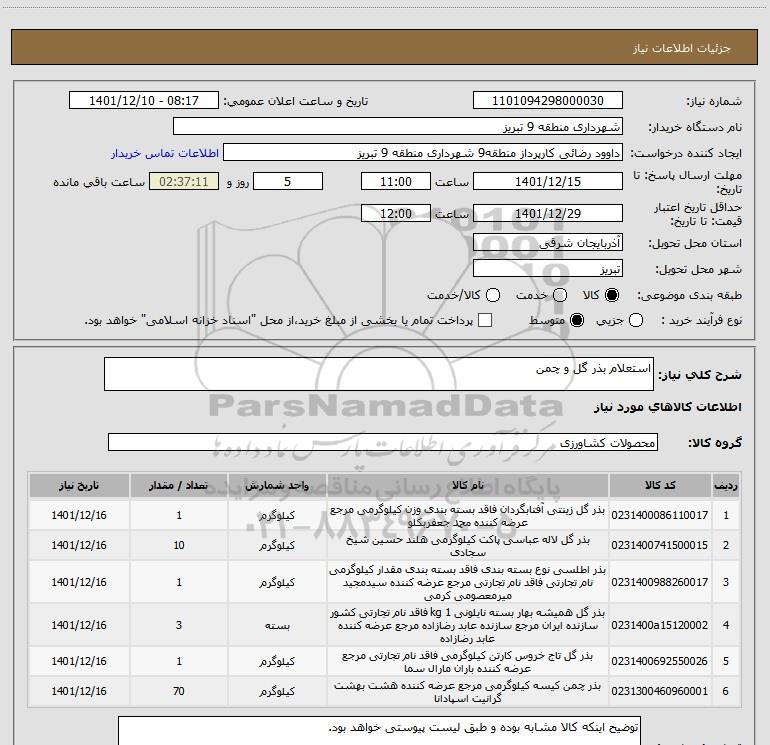Click the ردیف column header
Viewport: 770px width, 745px height.
726,485
